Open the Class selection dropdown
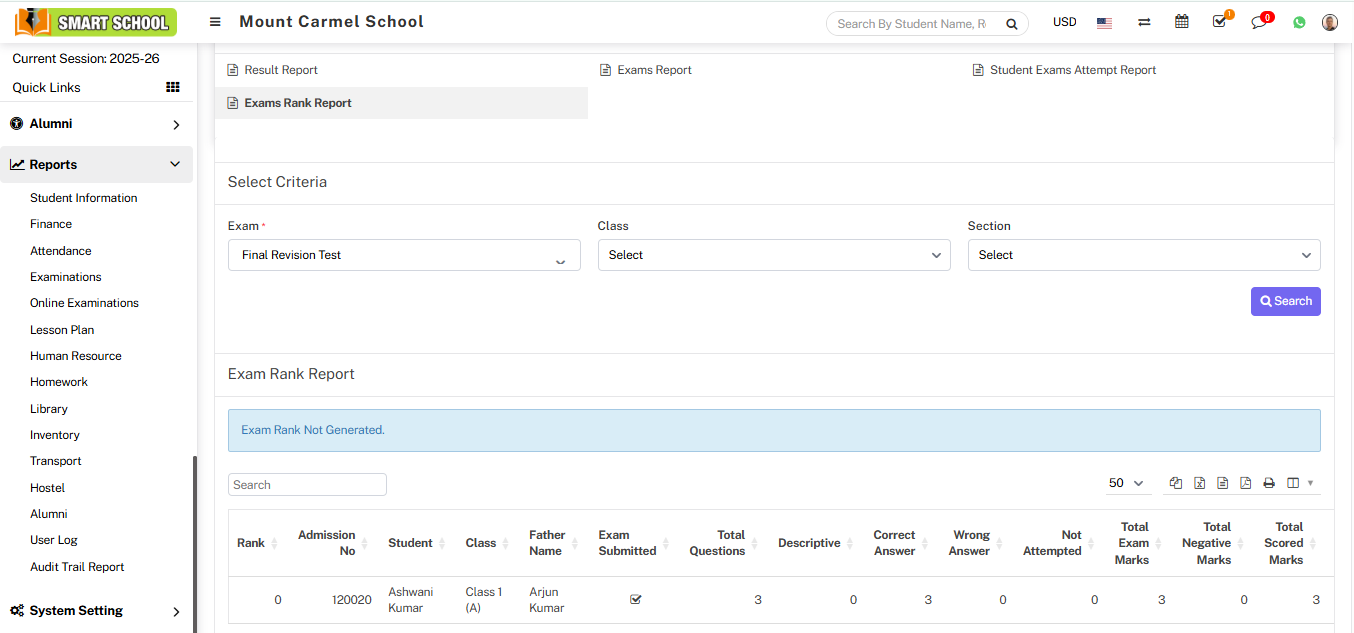This screenshot has height=633, width=1354. click(x=773, y=255)
